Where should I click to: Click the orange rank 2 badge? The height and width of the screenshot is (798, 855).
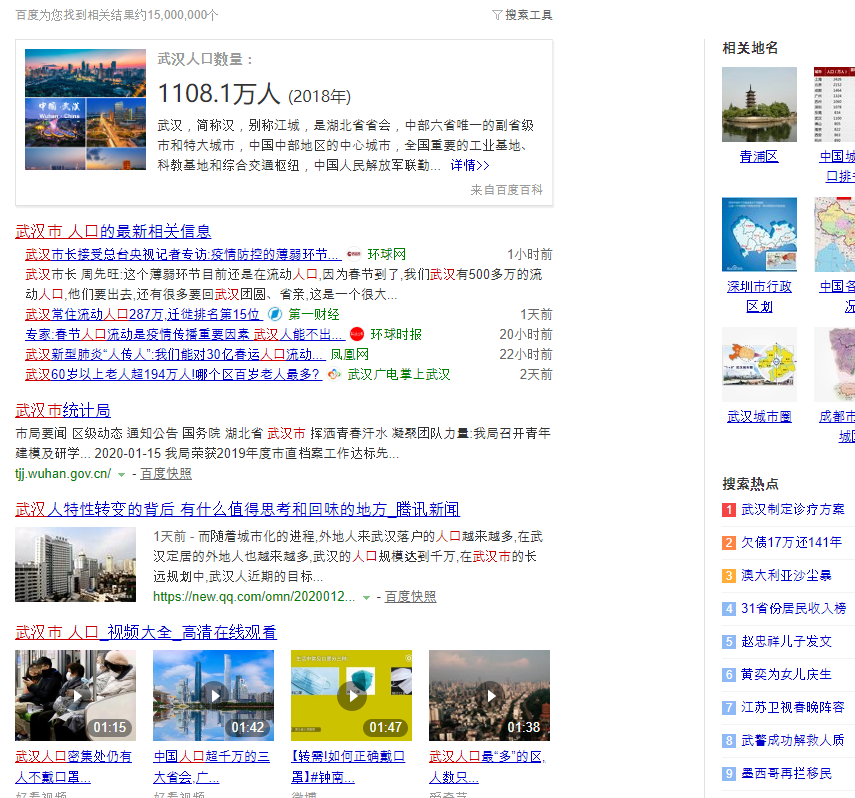click(x=729, y=543)
